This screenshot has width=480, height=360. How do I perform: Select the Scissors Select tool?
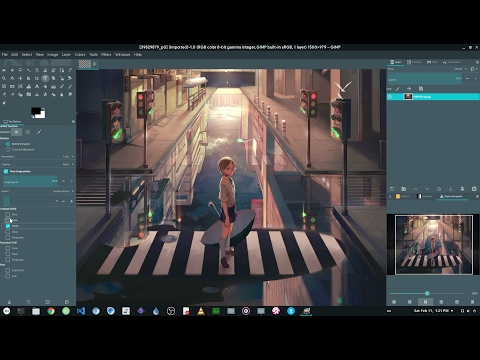45,70
